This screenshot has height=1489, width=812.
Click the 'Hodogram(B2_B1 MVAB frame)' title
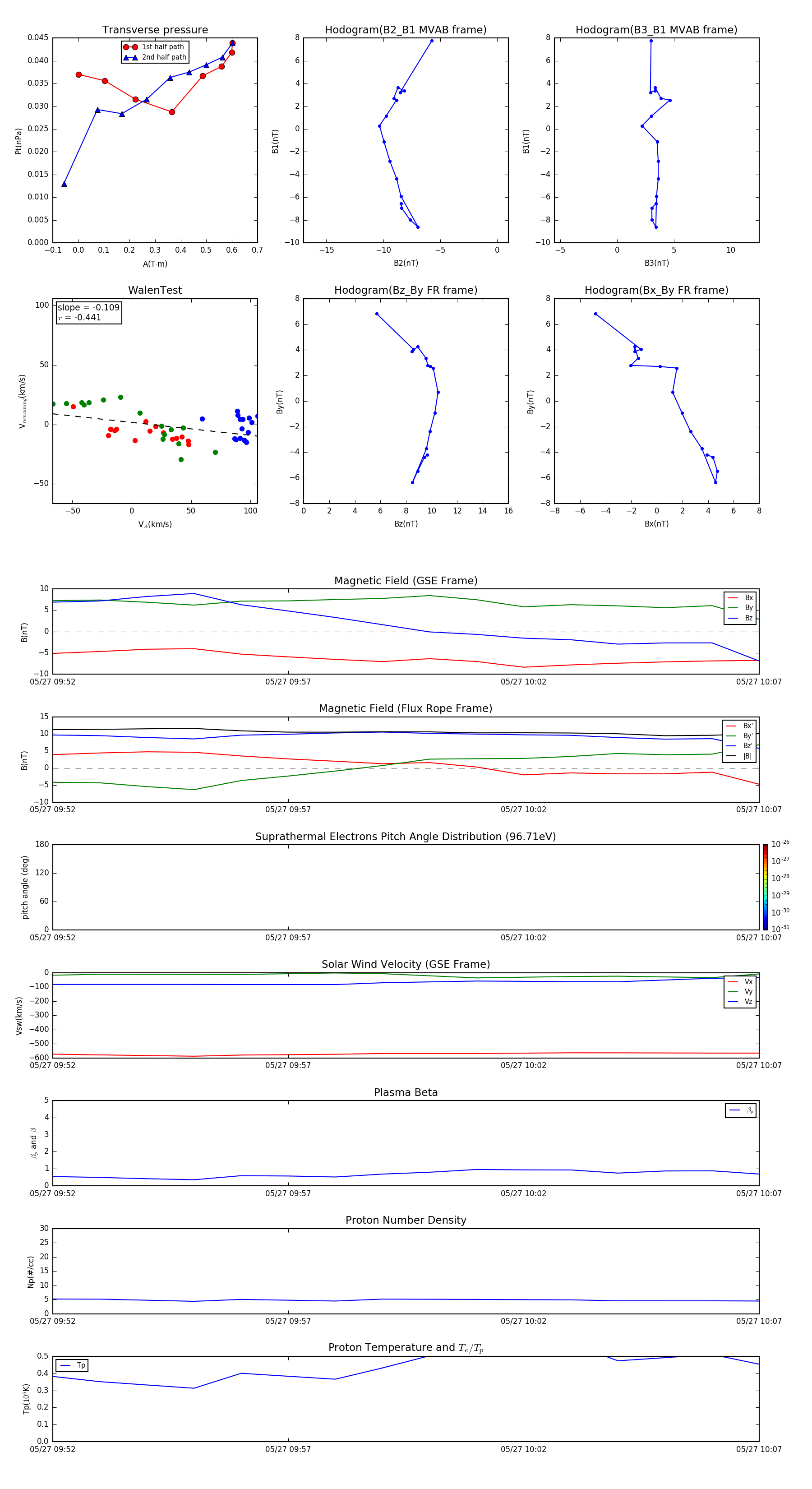click(x=406, y=30)
